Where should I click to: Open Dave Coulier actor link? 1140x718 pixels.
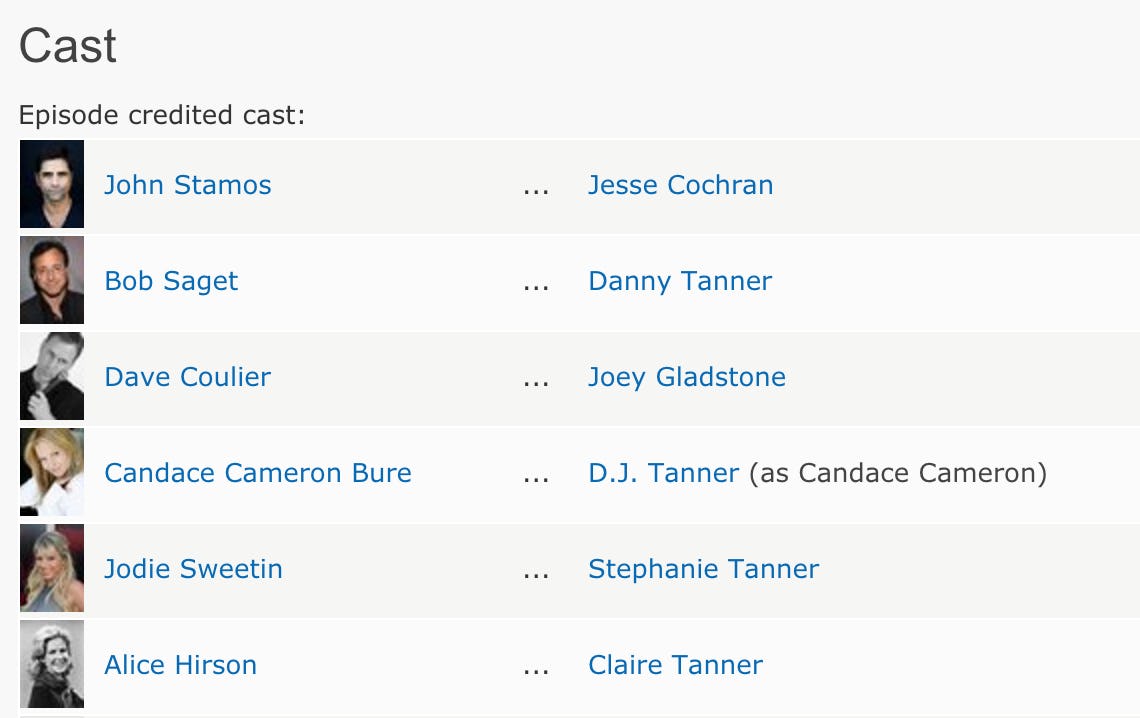[x=188, y=377]
